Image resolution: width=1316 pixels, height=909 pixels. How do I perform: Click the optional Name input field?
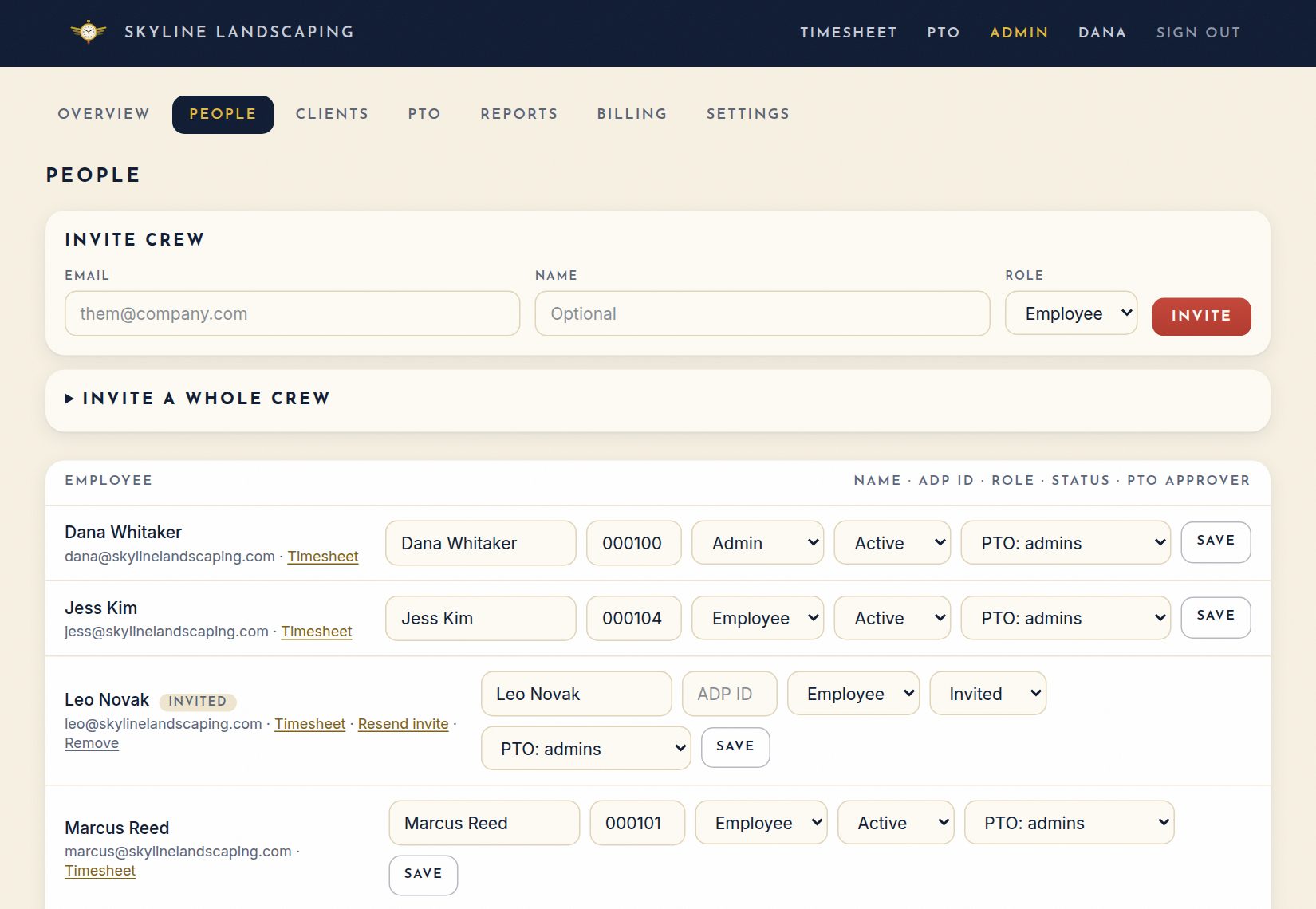[x=762, y=313]
